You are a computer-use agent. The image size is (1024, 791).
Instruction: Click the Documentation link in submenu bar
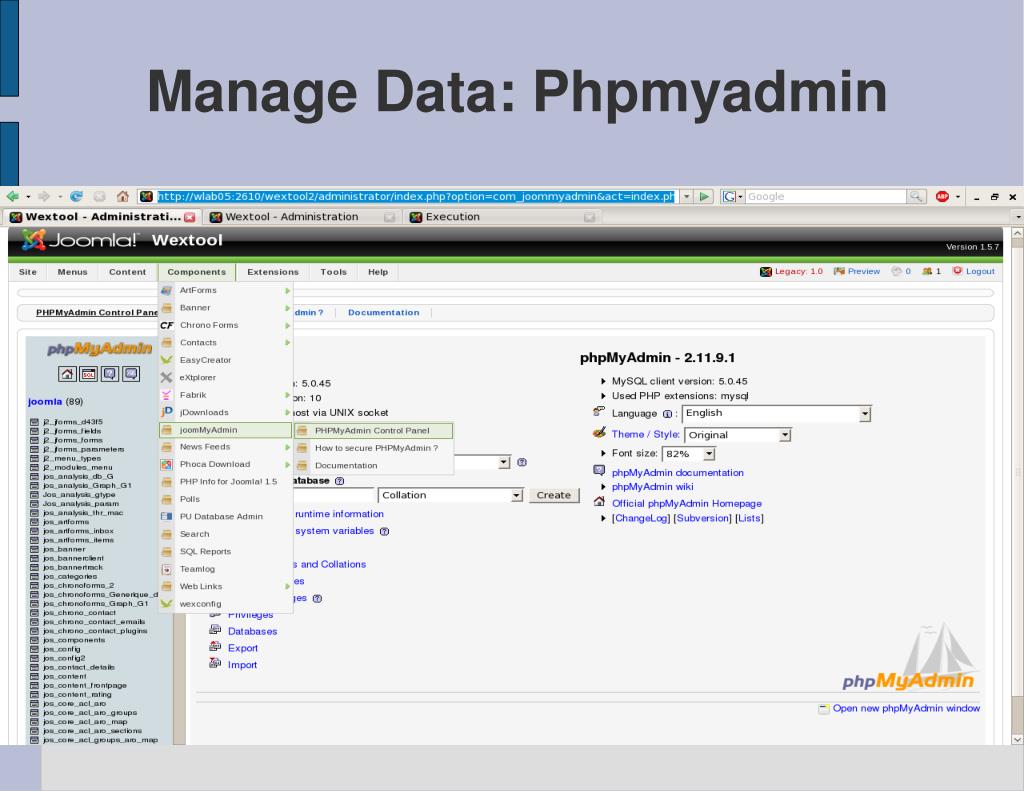click(383, 313)
